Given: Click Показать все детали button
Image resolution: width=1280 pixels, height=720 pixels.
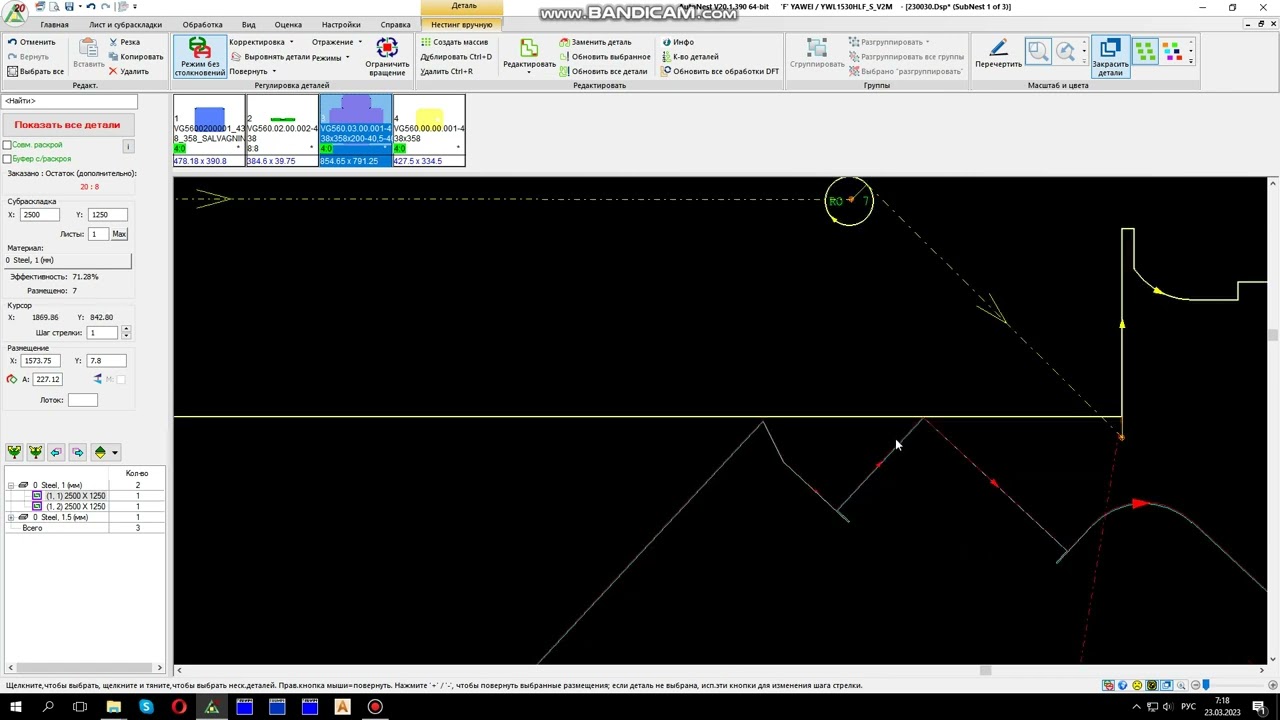Looking at the screenshot, I should click(x=67, y=125).
